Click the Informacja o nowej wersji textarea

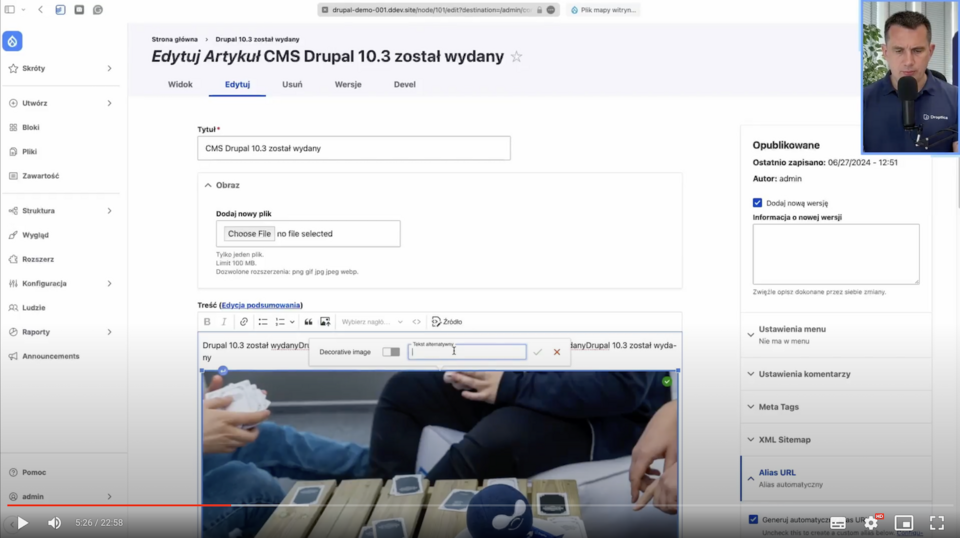coord(836,254)
